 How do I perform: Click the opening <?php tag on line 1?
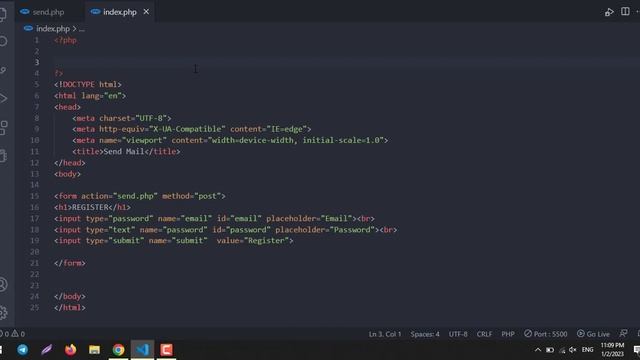click(65, 40)
